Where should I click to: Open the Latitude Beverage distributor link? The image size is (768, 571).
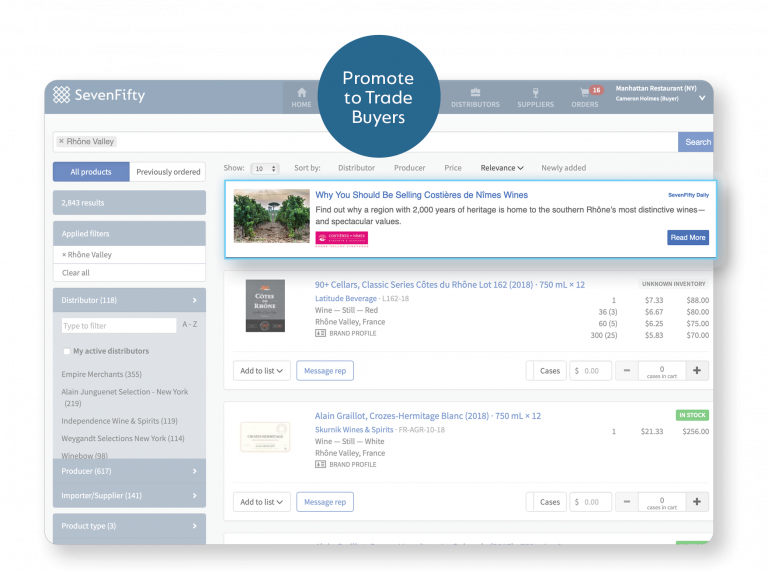(x=346, y=298)
